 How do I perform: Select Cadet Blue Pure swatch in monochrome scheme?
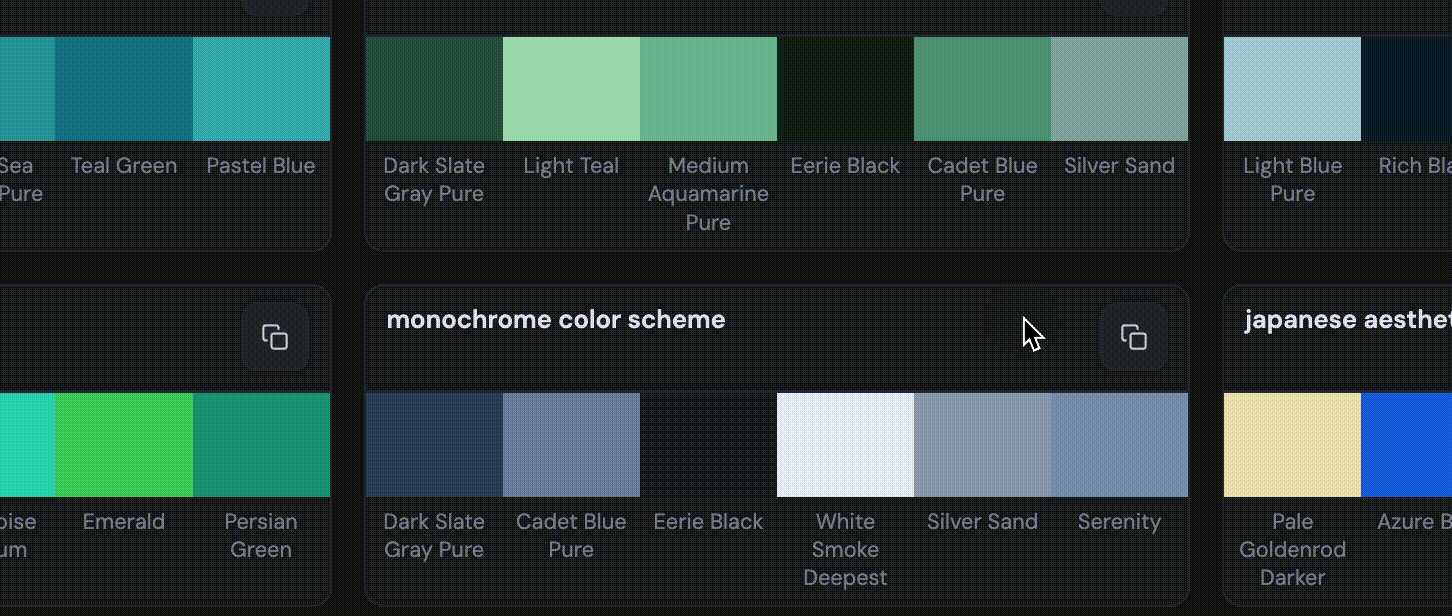(571, 445)
